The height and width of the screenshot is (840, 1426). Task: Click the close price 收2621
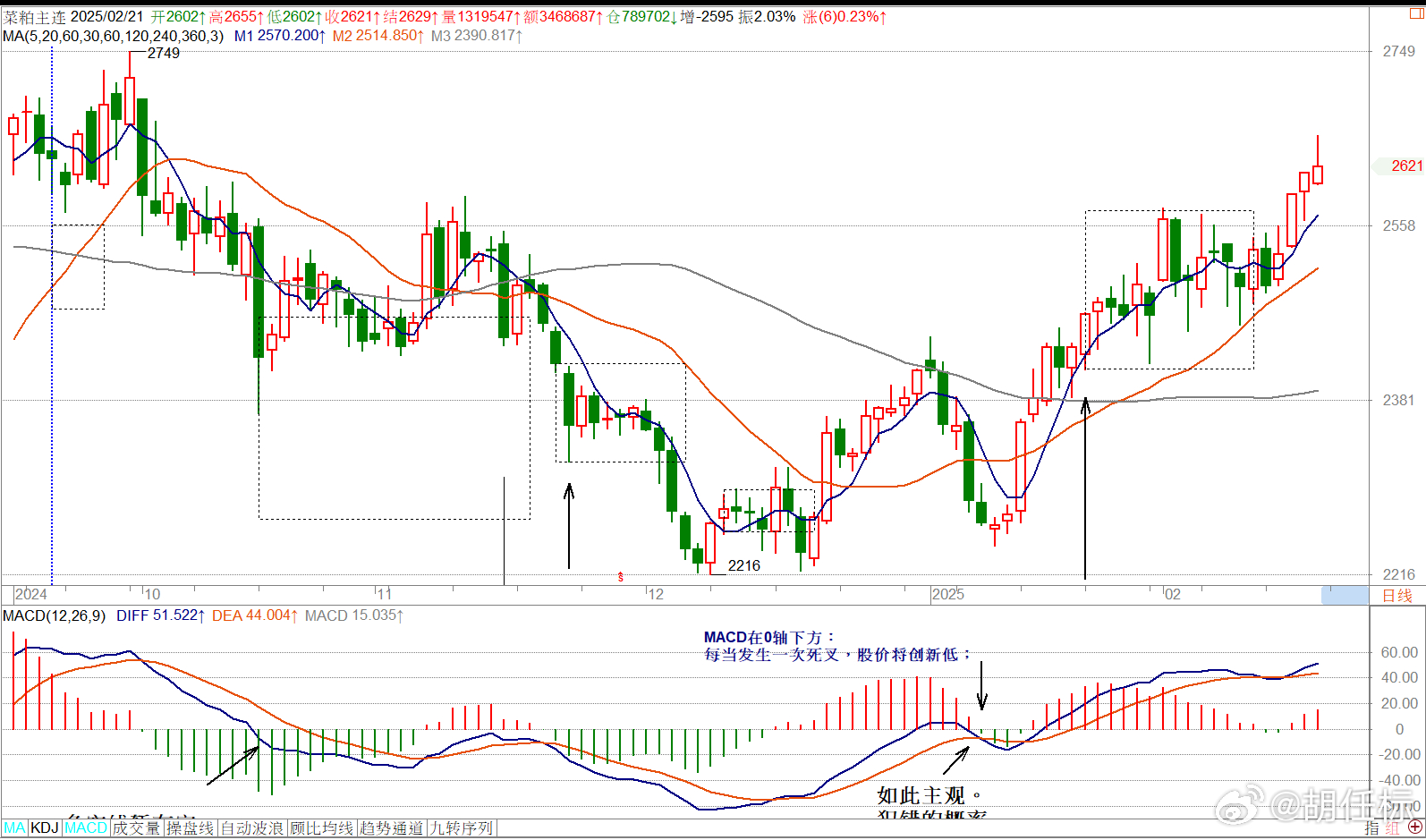[352, 17]
